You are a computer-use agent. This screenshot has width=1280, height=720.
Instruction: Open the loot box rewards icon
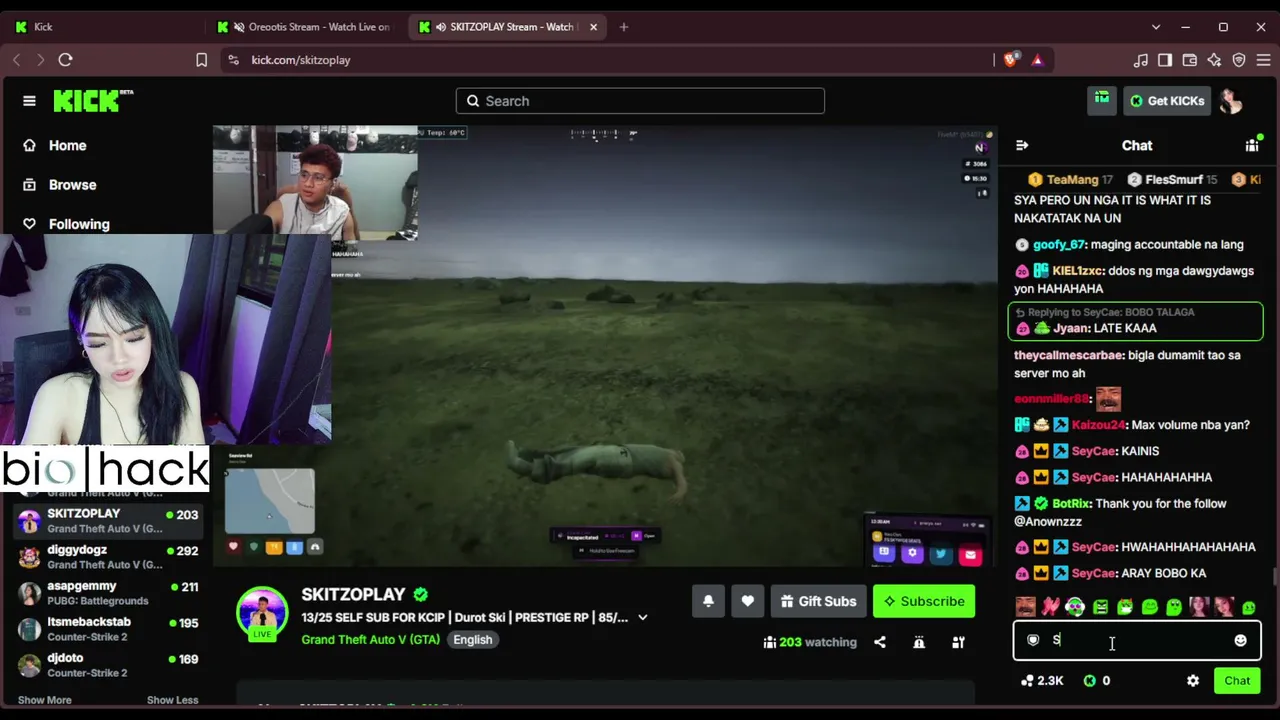[1102, 100]
